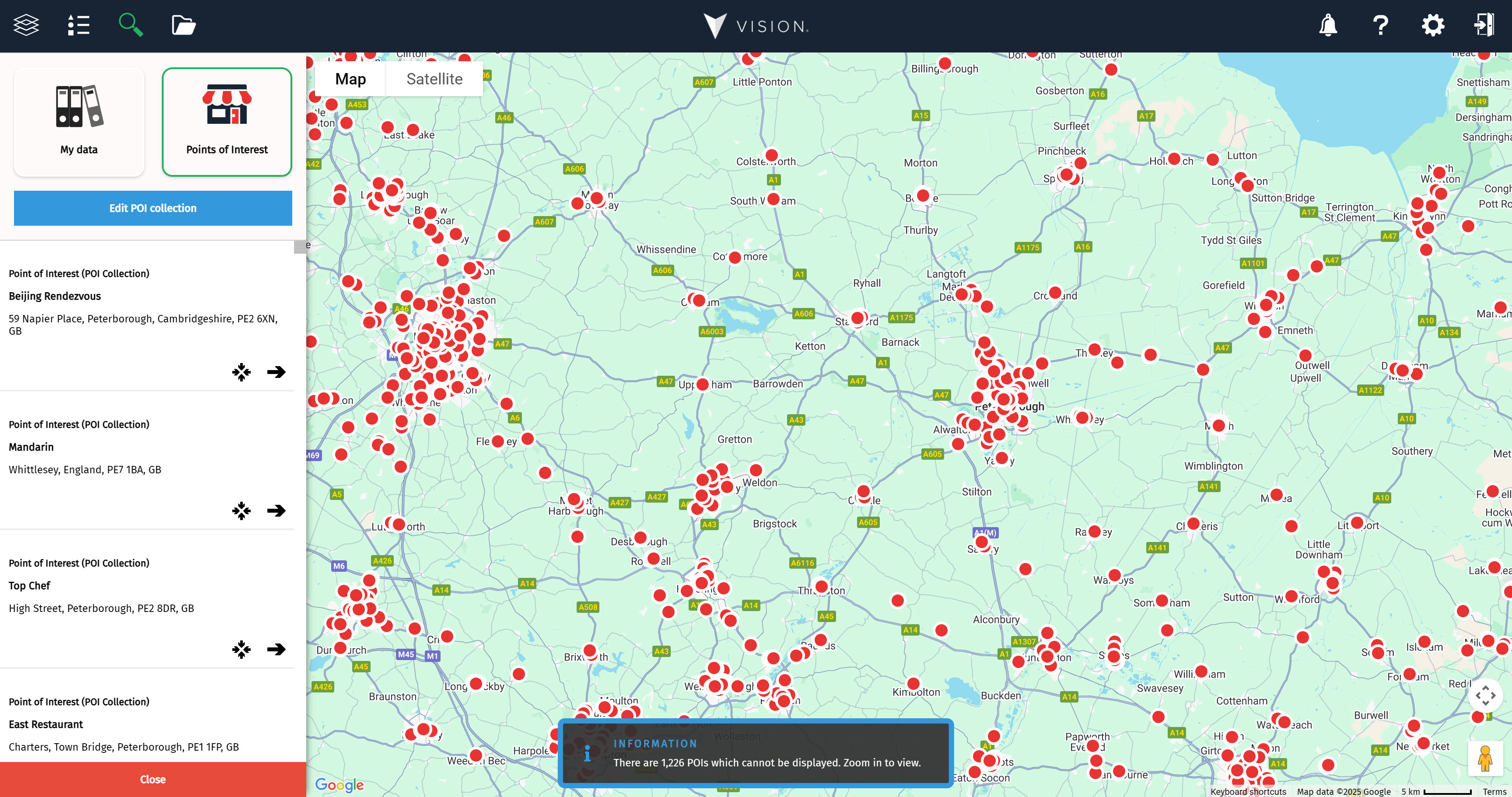Select Beijing Rendezvous result name
This screenshot has height=797, width=1512.
click(x=55, y=297)
